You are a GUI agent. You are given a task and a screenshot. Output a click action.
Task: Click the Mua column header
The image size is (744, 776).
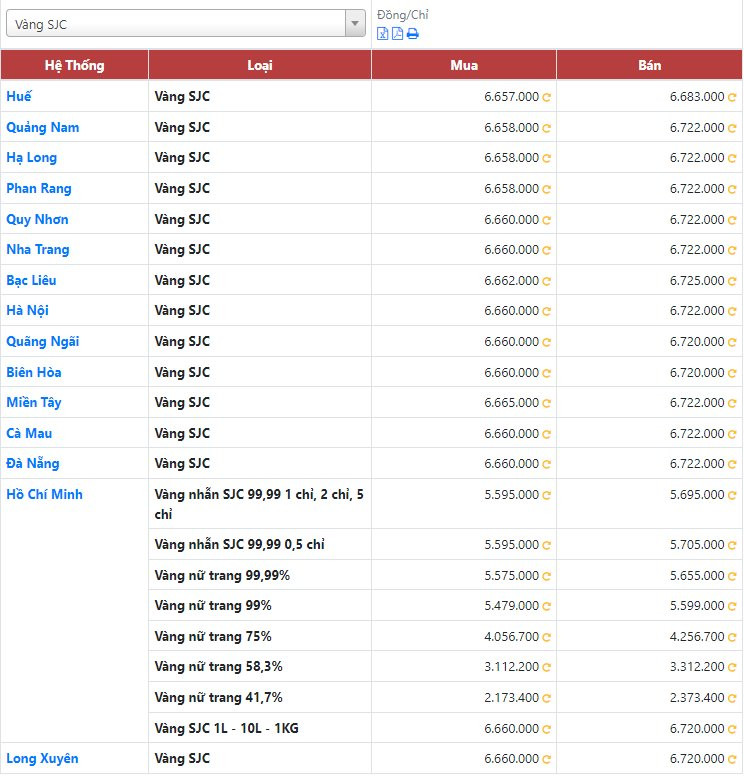464,65
